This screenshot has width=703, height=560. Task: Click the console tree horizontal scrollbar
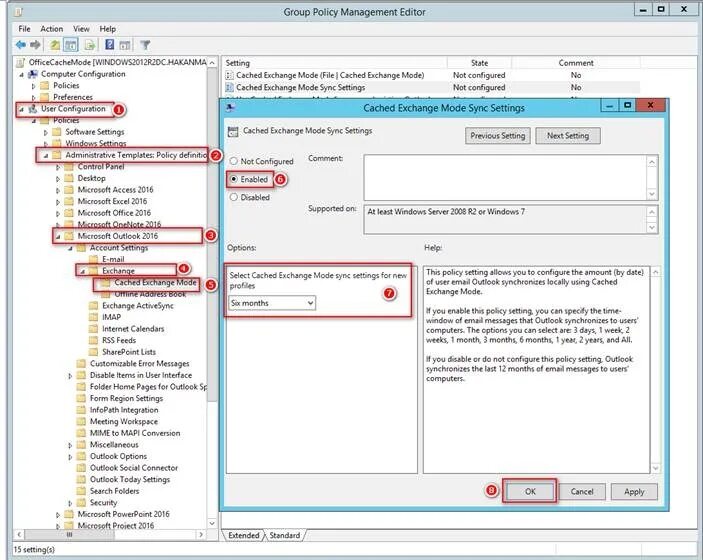click(x=110, y=534)
